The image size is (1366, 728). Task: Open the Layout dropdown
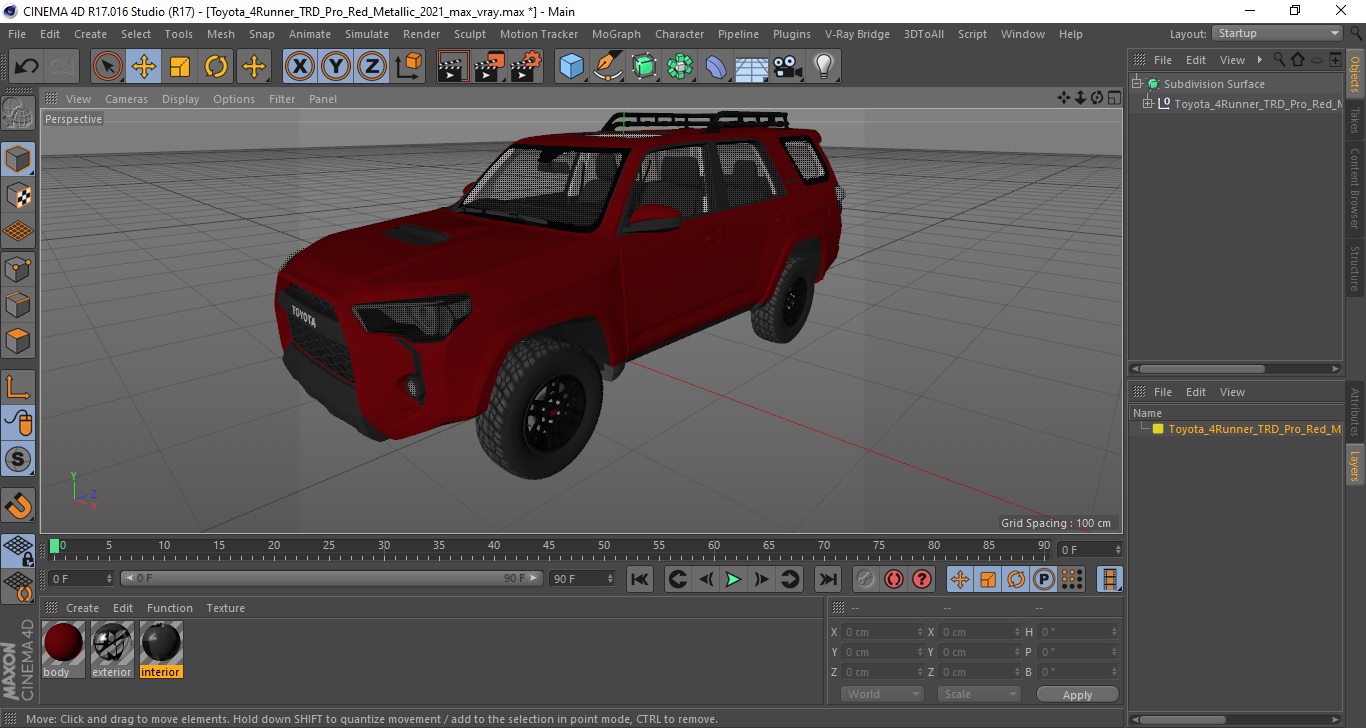click(x=1277, y=33)
